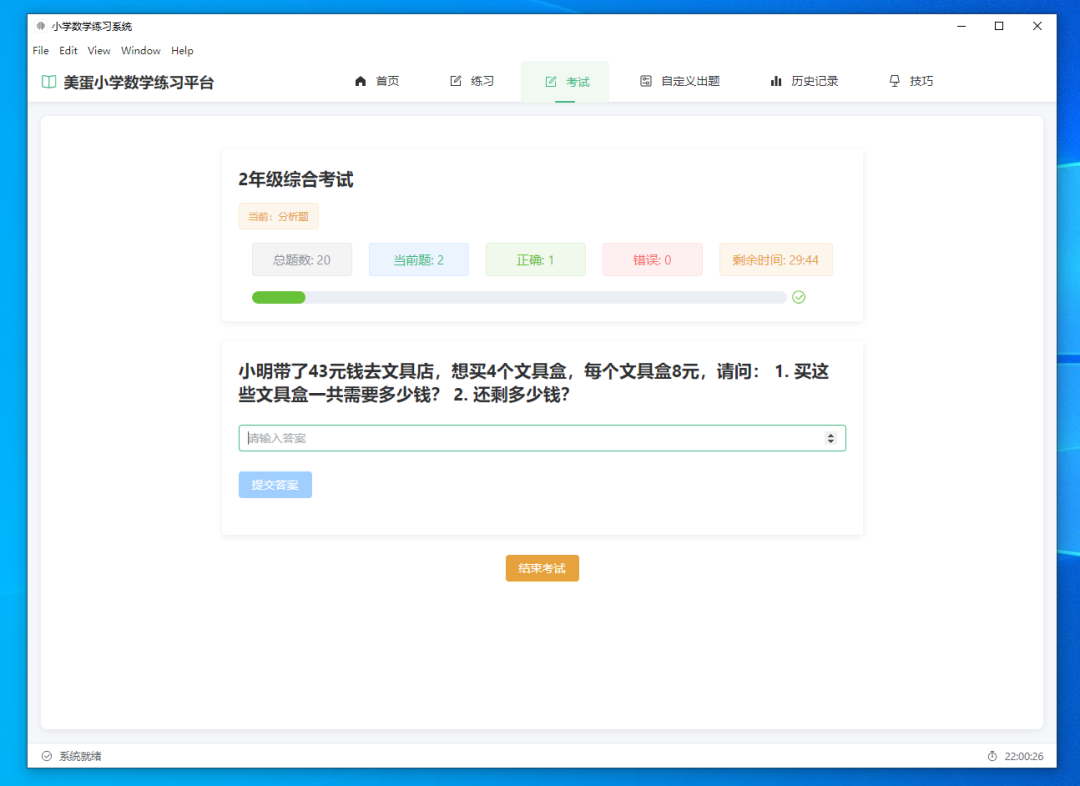Screen dimensions: 1080x786
Task: Click the 22:00:26 time in status bar
Action: tap(1024, 756)
